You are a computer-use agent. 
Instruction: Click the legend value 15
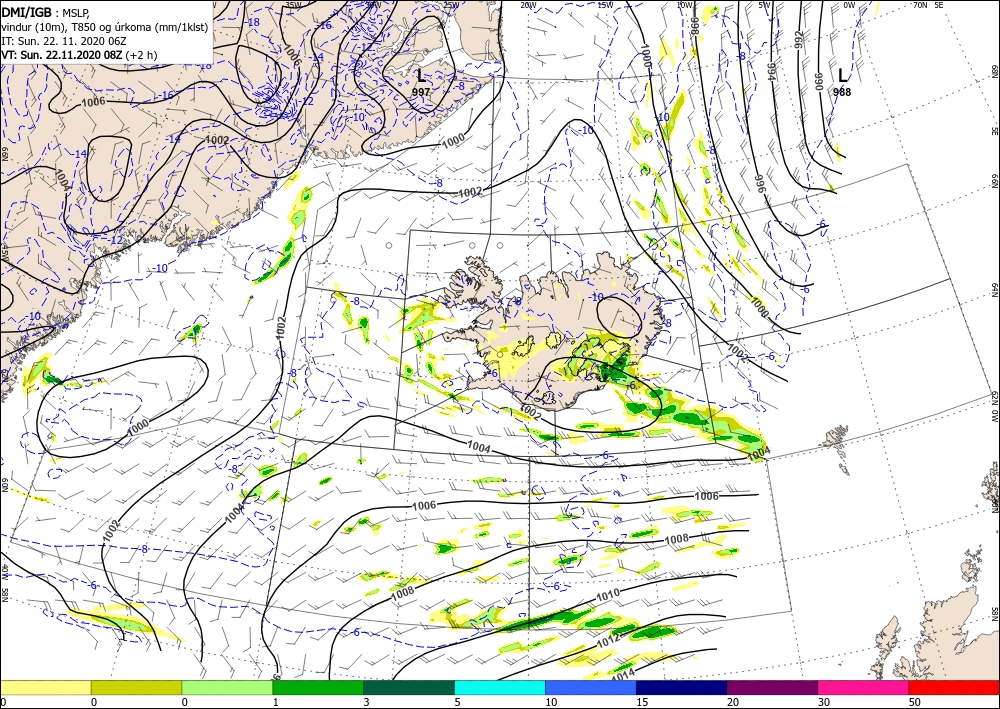click(x=642, y=702)
